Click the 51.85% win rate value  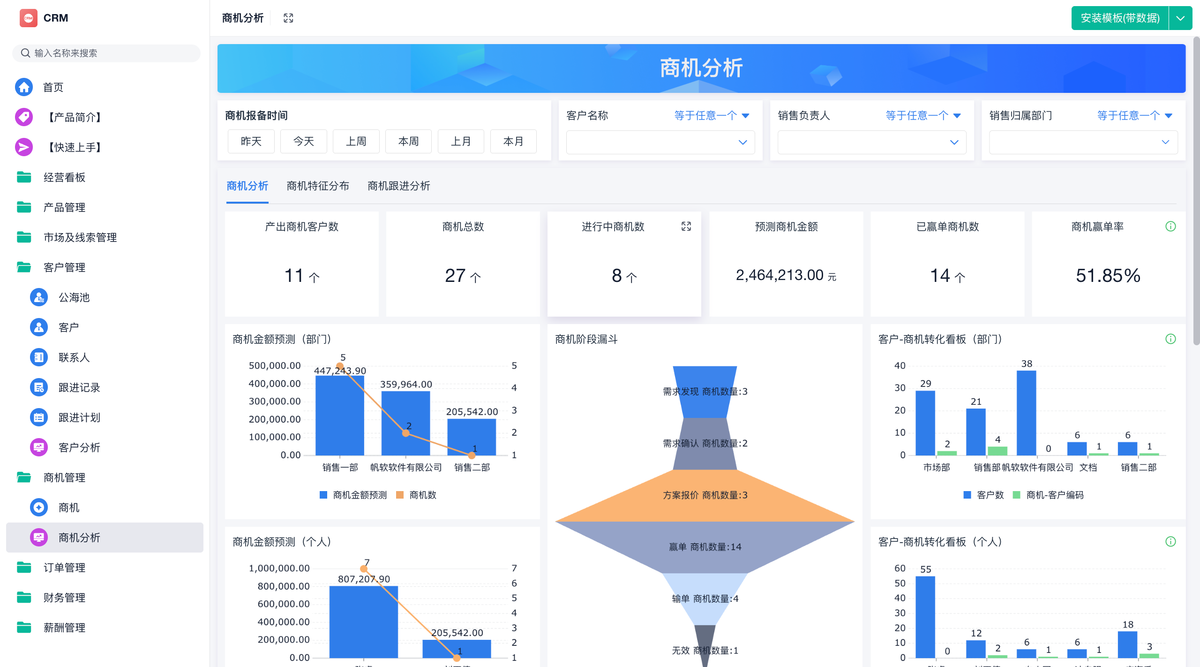tap(1108, 276)
